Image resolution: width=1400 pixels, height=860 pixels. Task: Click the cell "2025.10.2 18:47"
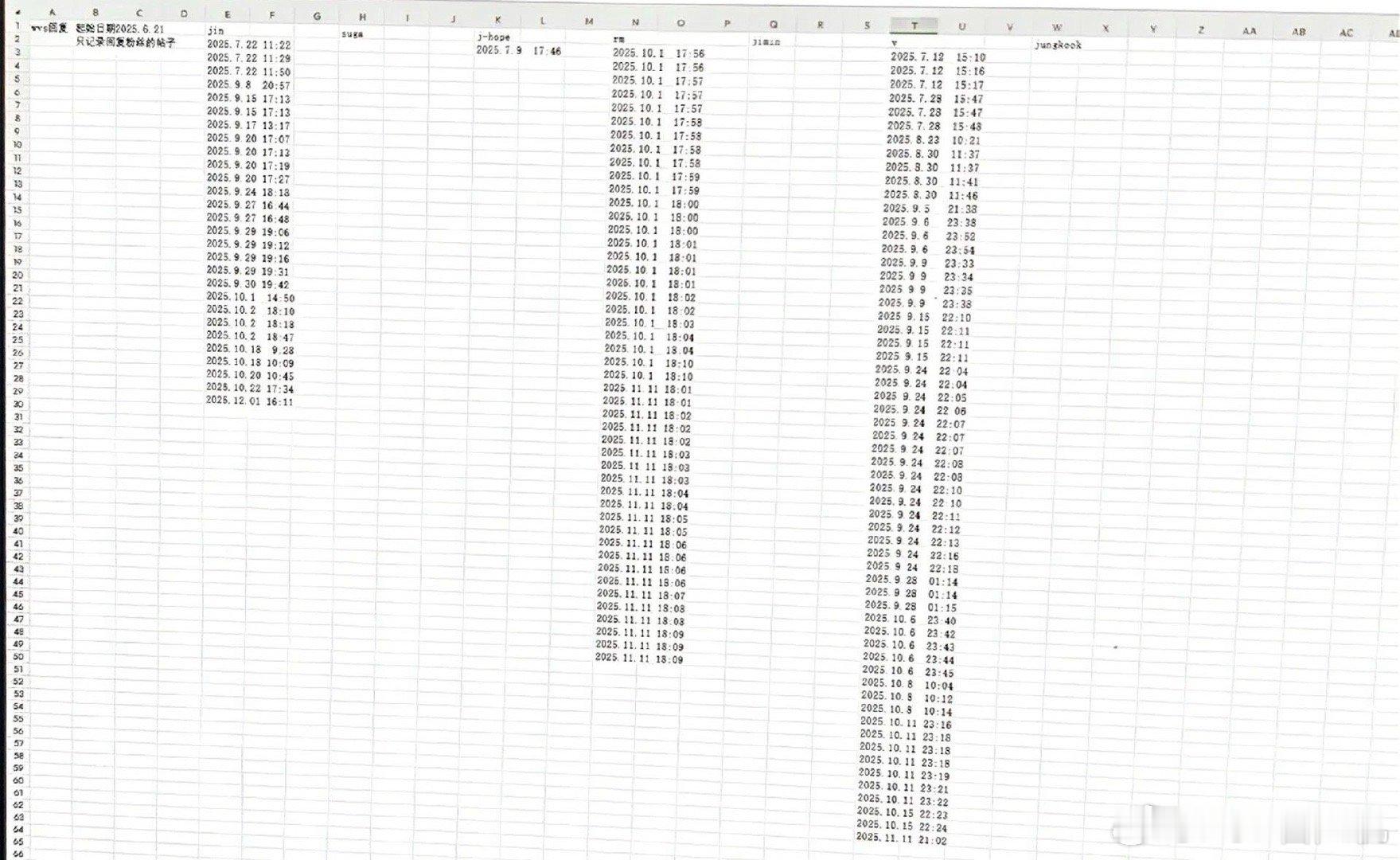point(251,336)
